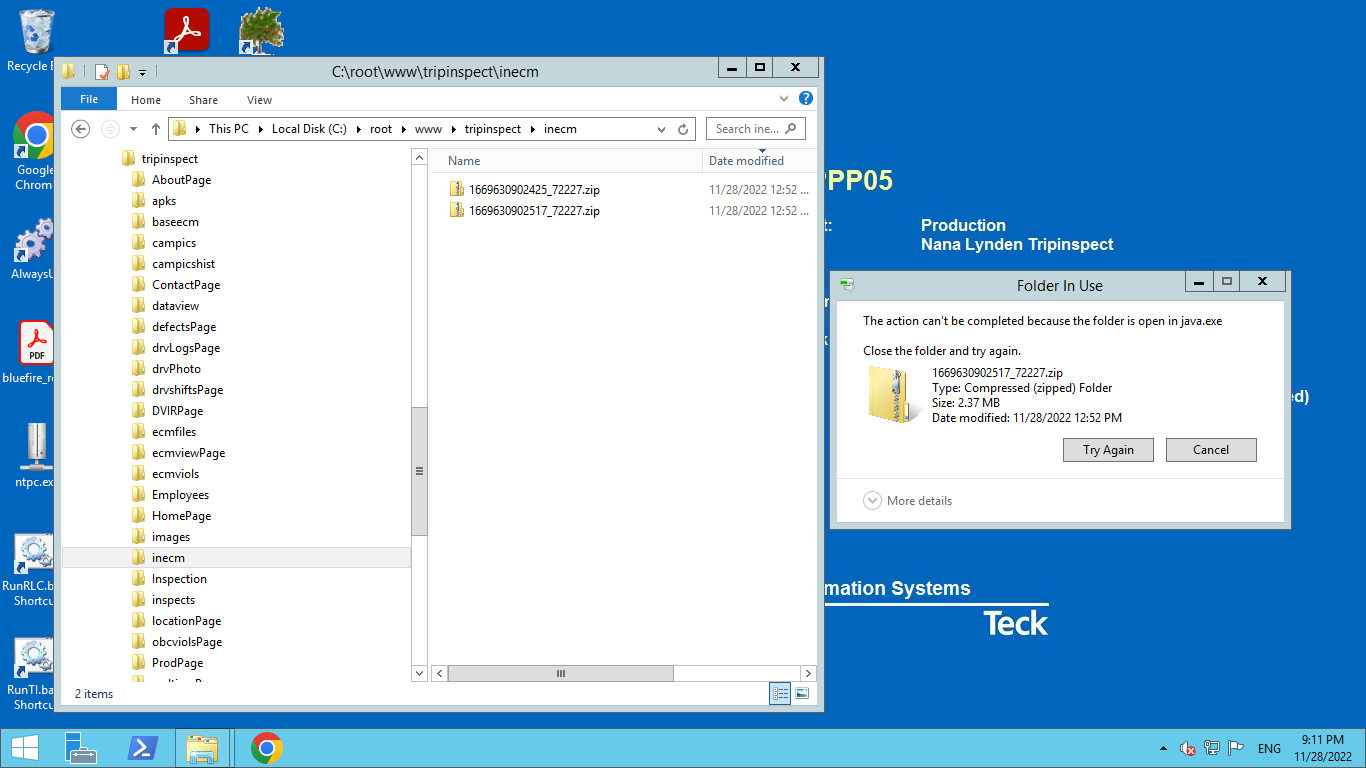Click www in the address breadcrumb
Viewport: 1366px width, 768px height.
coord(428,129)
